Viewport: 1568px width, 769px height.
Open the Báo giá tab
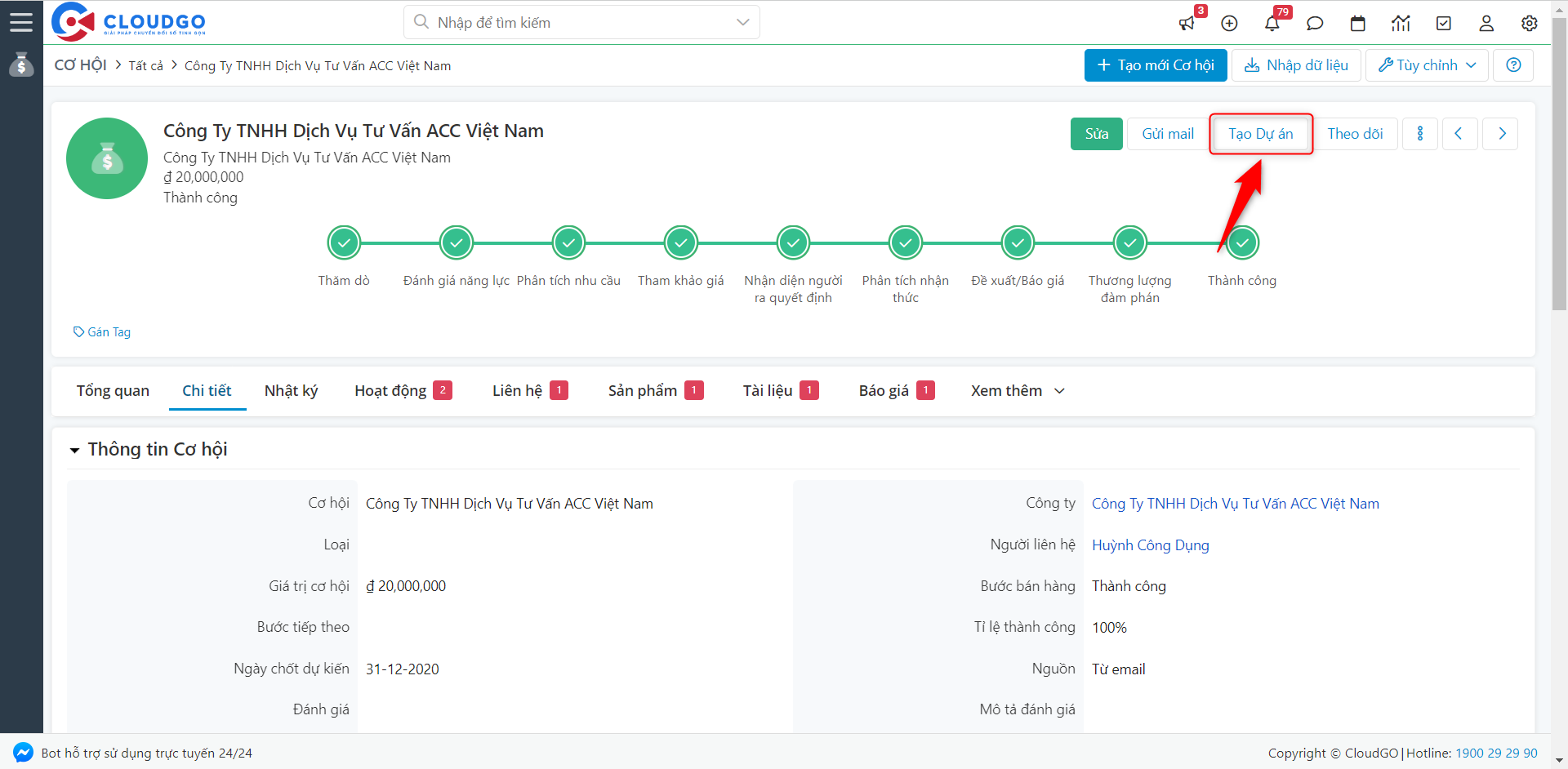click(884, 391)
